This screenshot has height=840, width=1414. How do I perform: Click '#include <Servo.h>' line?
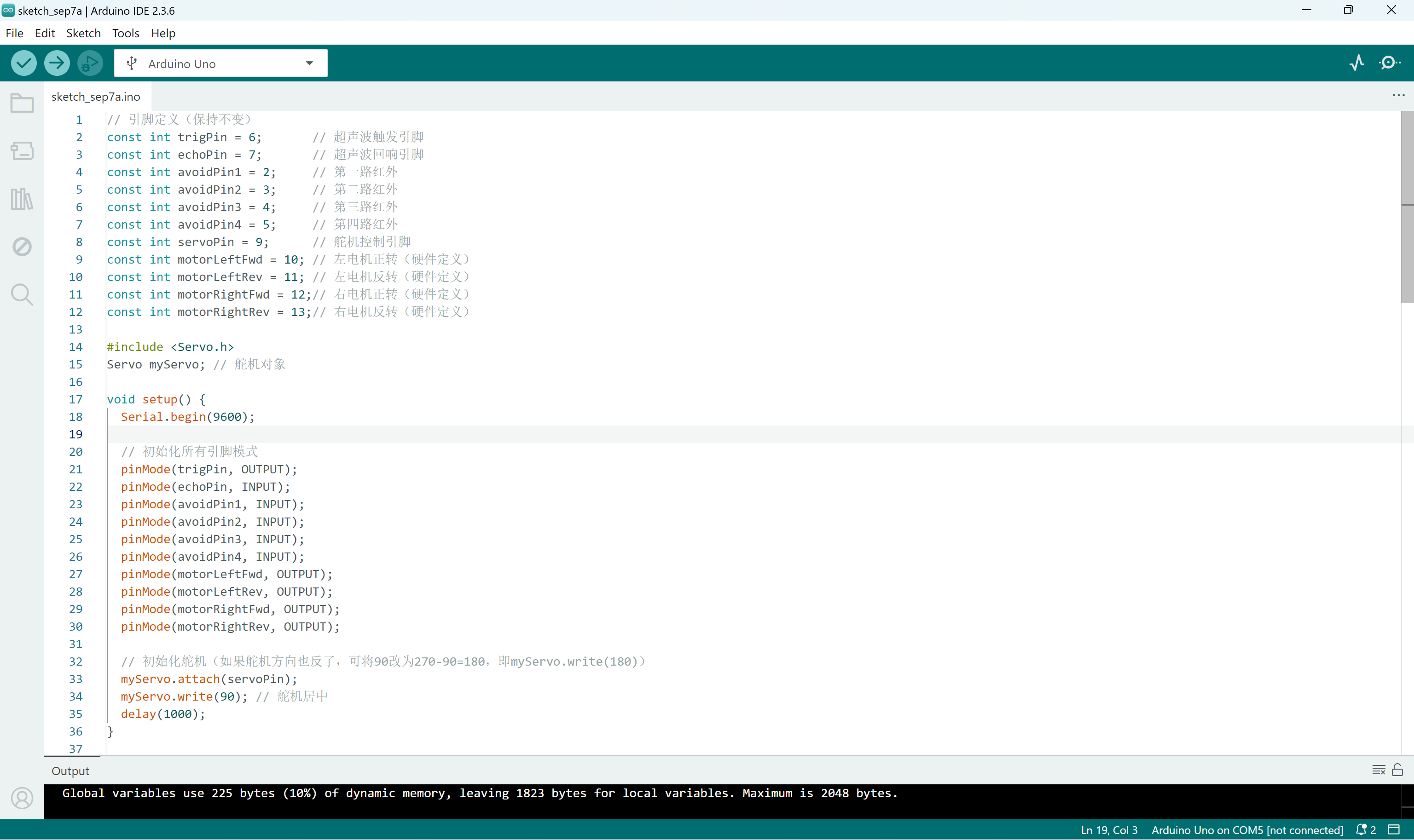170,347
